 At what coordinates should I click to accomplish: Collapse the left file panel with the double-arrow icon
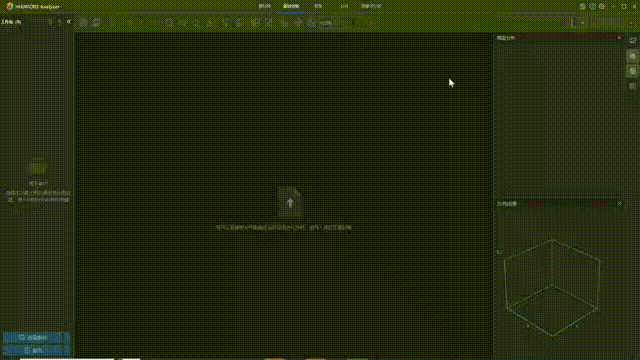(69, 22)
